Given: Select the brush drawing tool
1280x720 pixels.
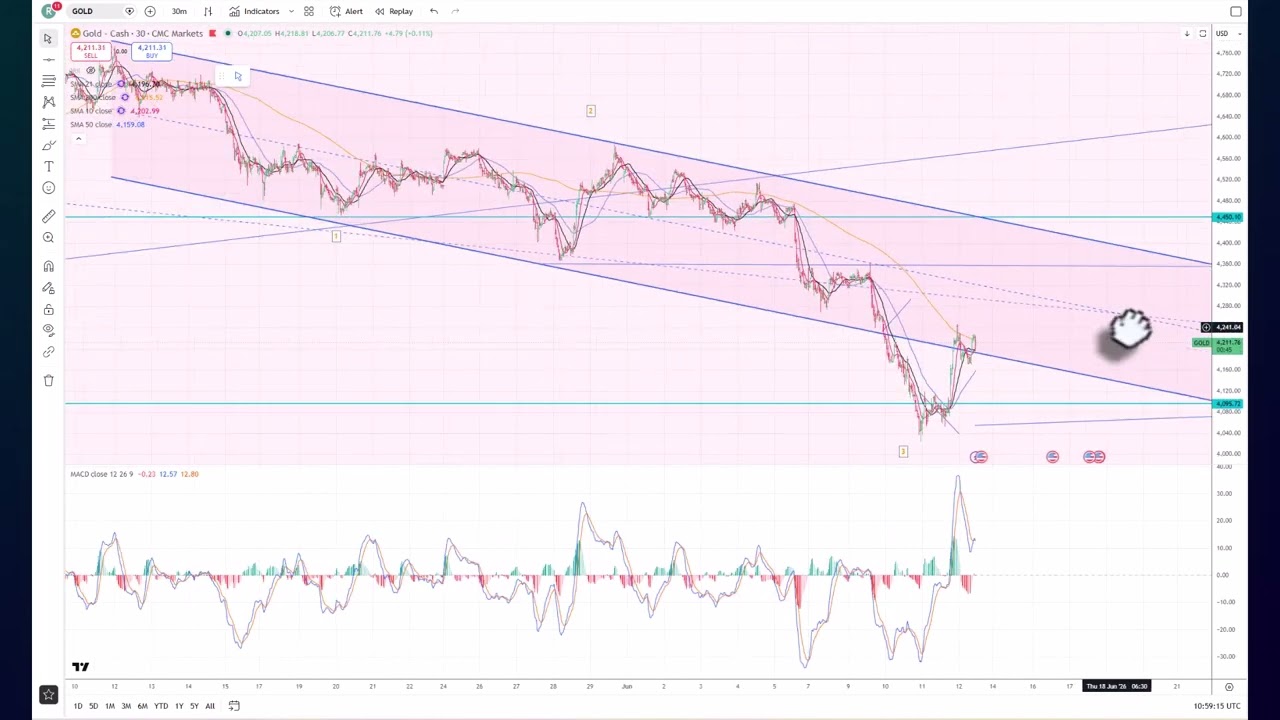Looking at the screenshot, I should point(48,145).
